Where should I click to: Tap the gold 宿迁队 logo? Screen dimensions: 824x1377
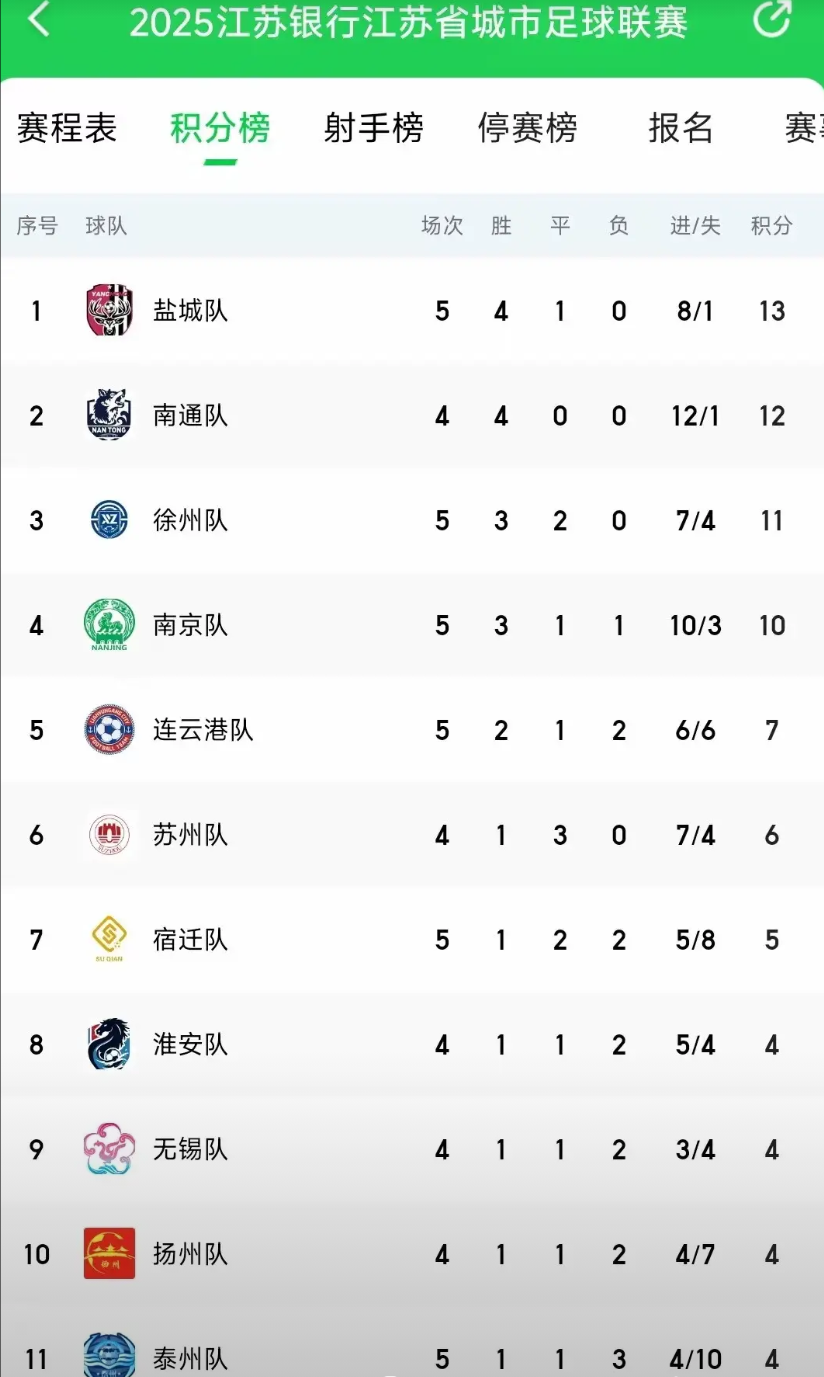109,938
